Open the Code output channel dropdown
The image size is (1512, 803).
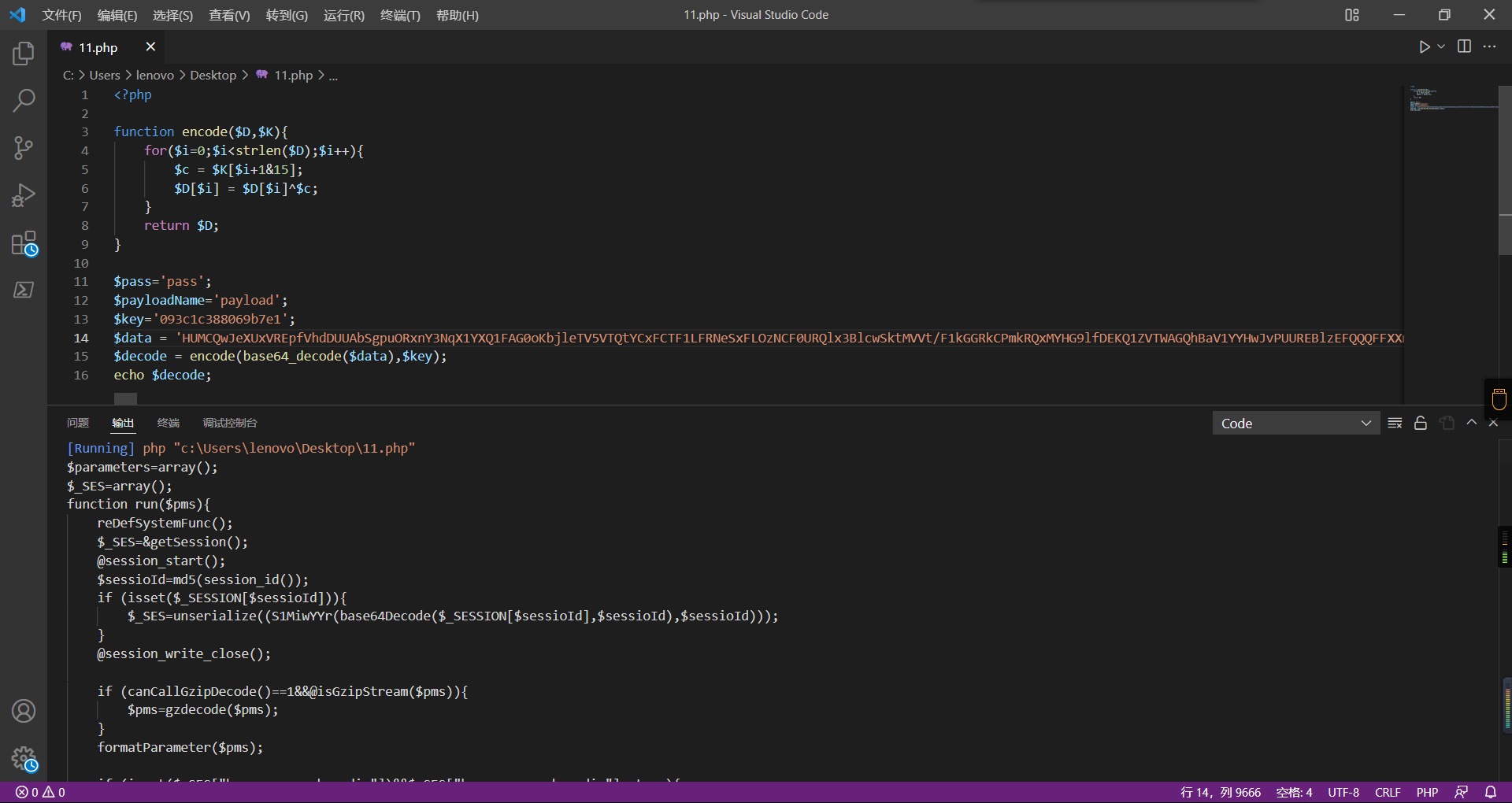1295,424
